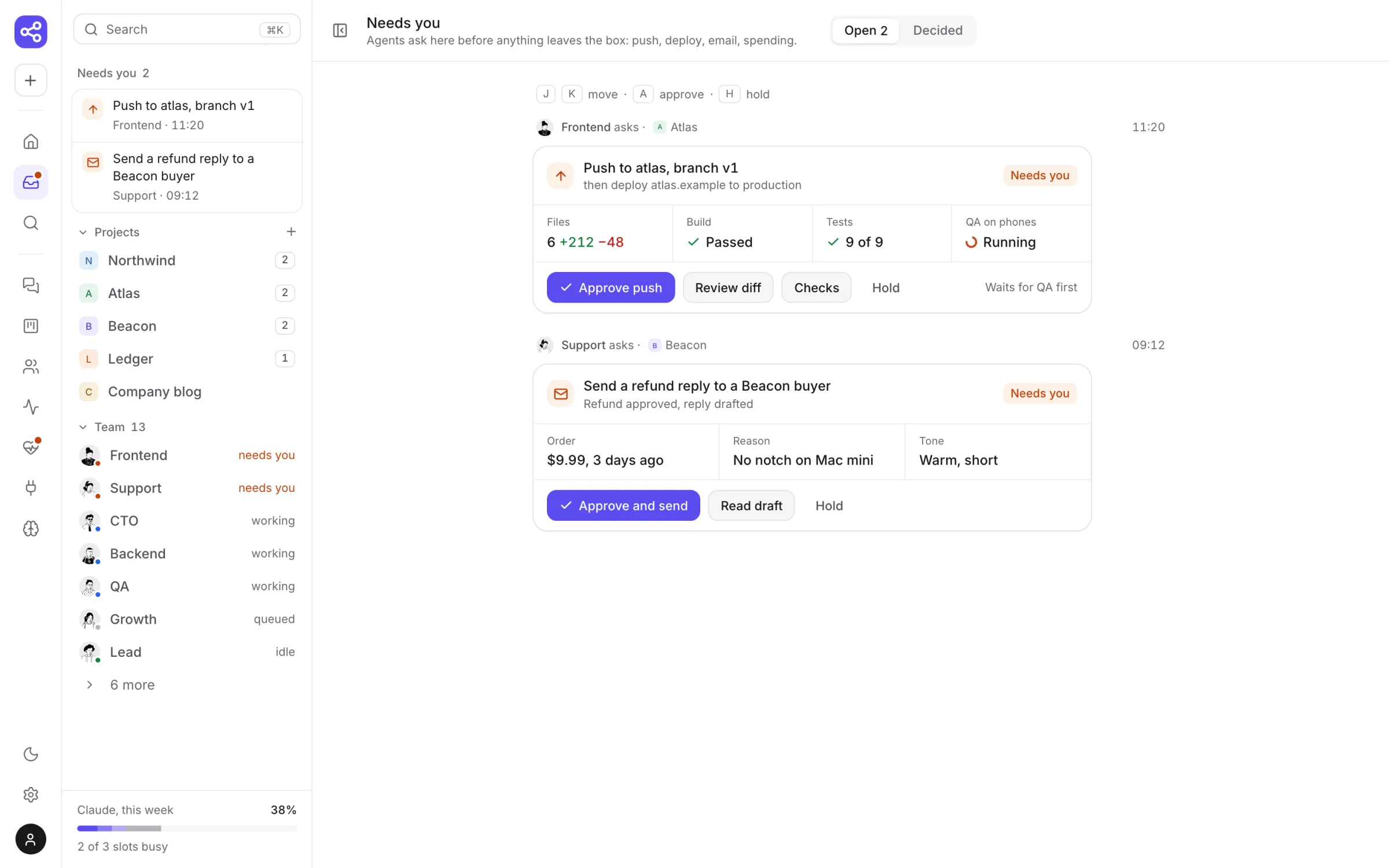Click the Beacon tag beside Support asks
Screen dimensions: 1389x868
point(678,345)
